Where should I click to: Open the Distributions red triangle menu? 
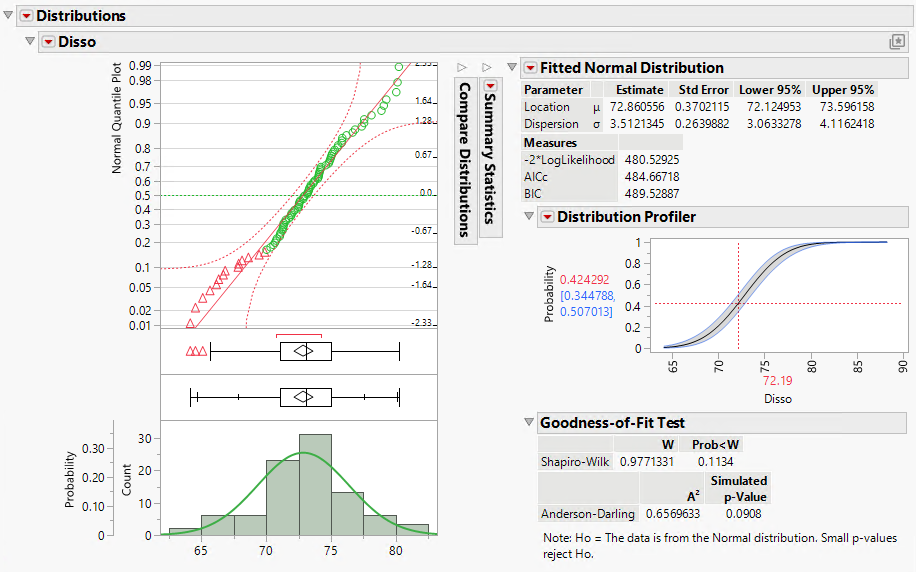[x=26, y=16]
